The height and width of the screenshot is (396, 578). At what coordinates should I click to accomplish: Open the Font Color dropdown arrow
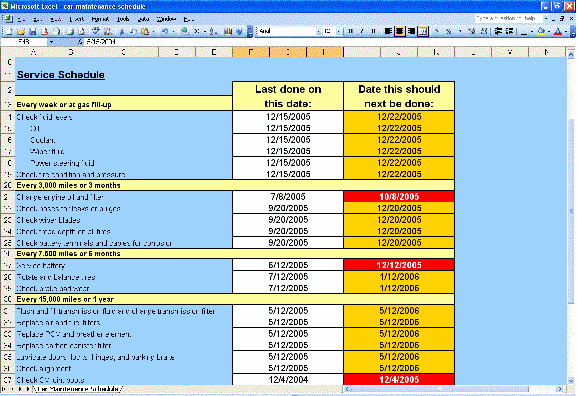pyautogui.click(x=566, y=31)
